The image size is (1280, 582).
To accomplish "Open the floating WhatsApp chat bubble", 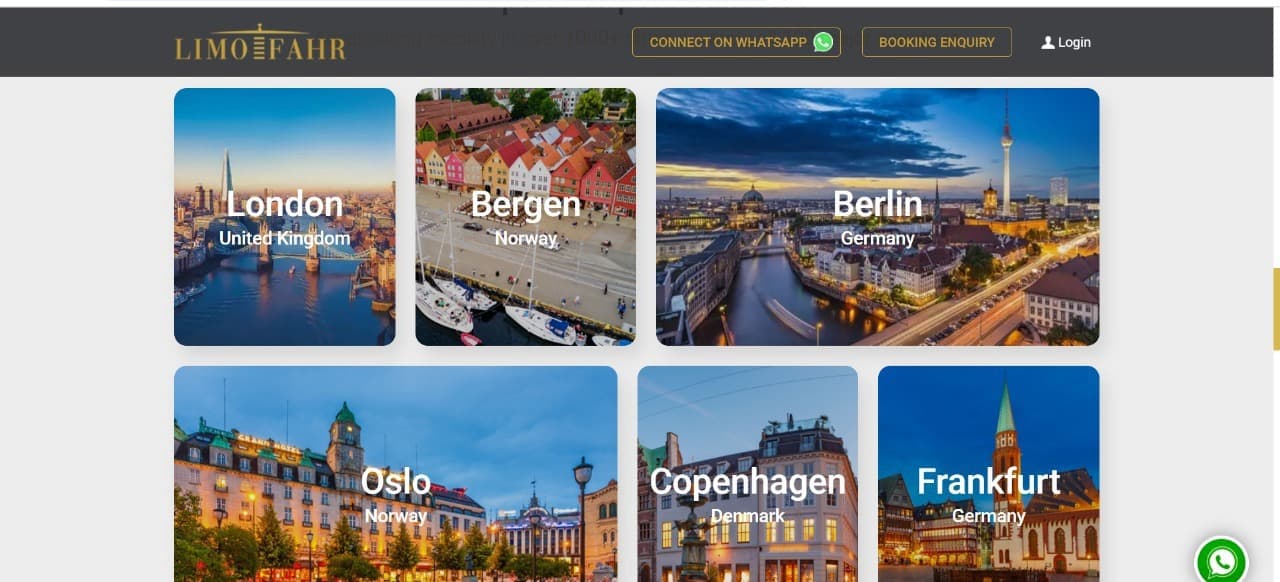I will (1221, 561).
